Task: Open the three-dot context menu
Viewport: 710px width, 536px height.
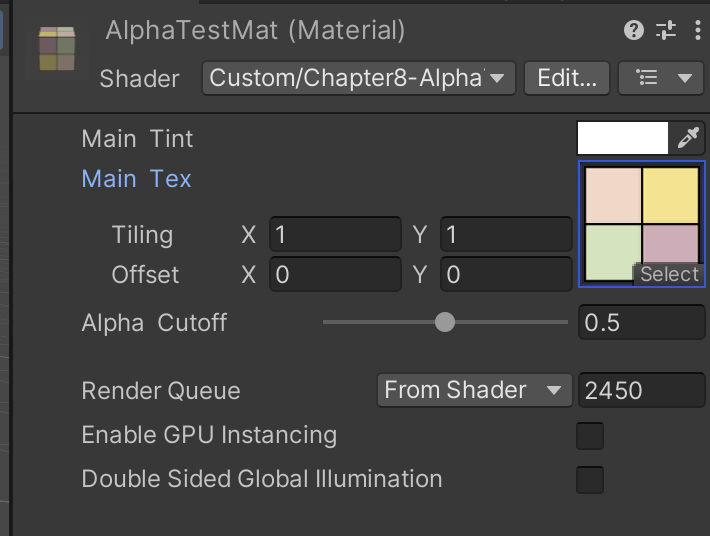Action: coord(697,30)
